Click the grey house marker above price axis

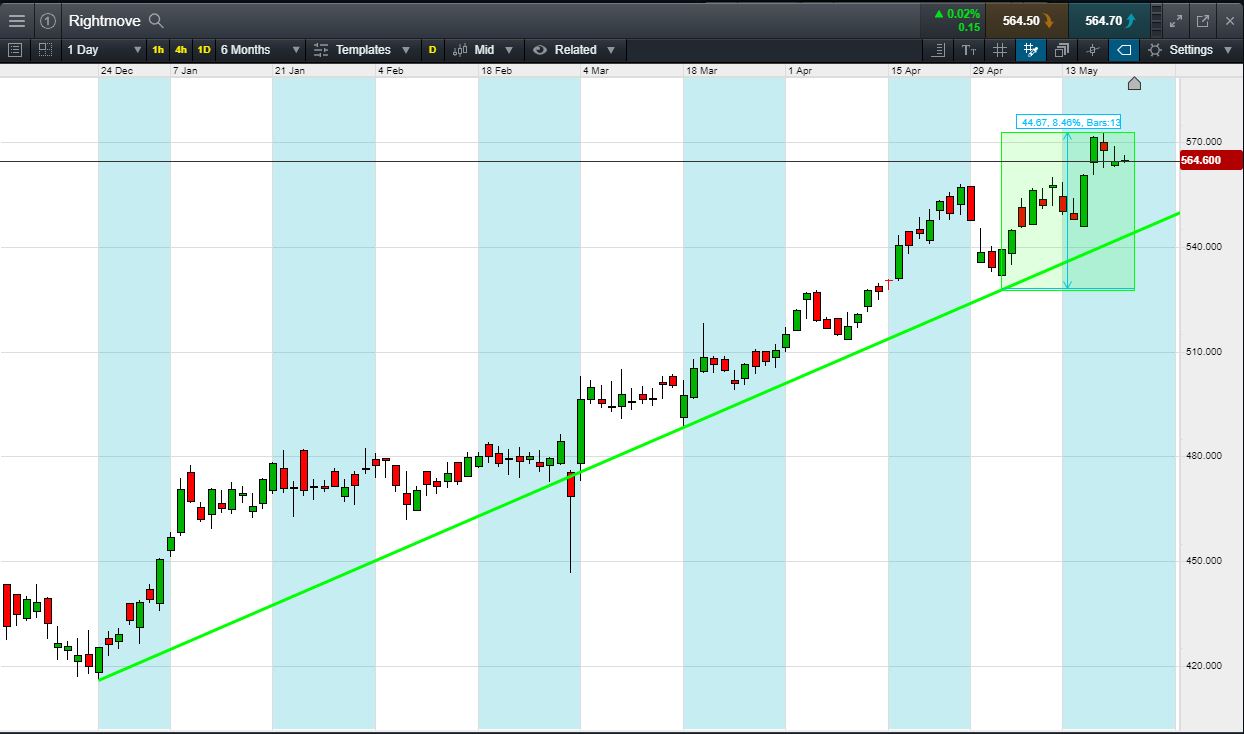click(x=1134, y=83)
